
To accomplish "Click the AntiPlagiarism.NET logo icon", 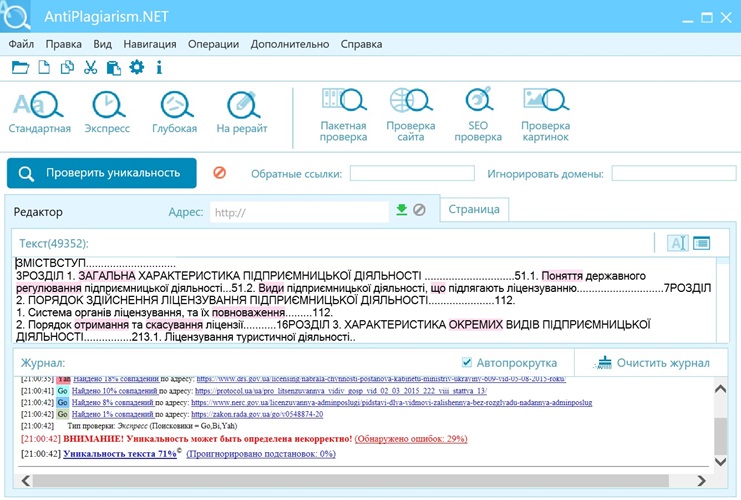I will point(16,16).
